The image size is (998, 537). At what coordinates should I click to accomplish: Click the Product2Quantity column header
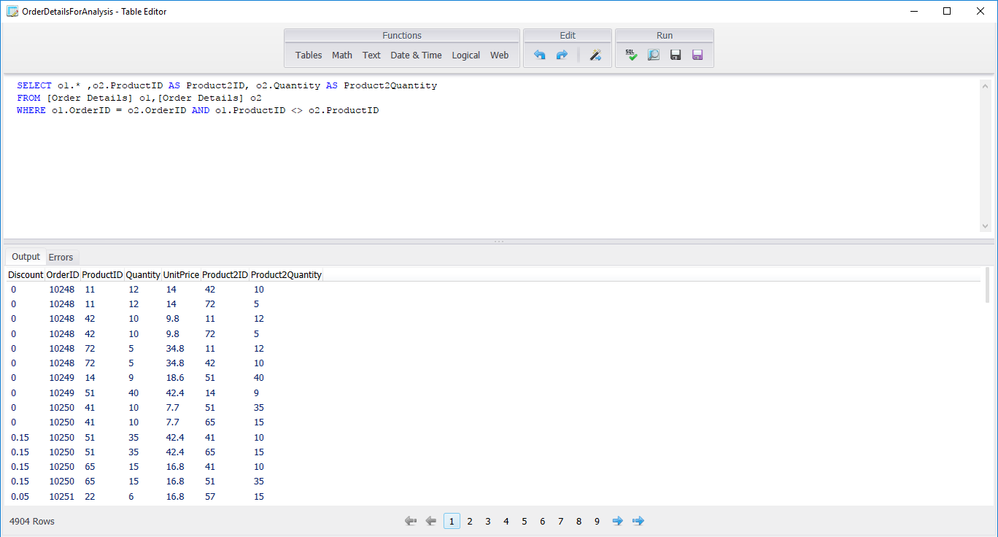click(286, 275)
